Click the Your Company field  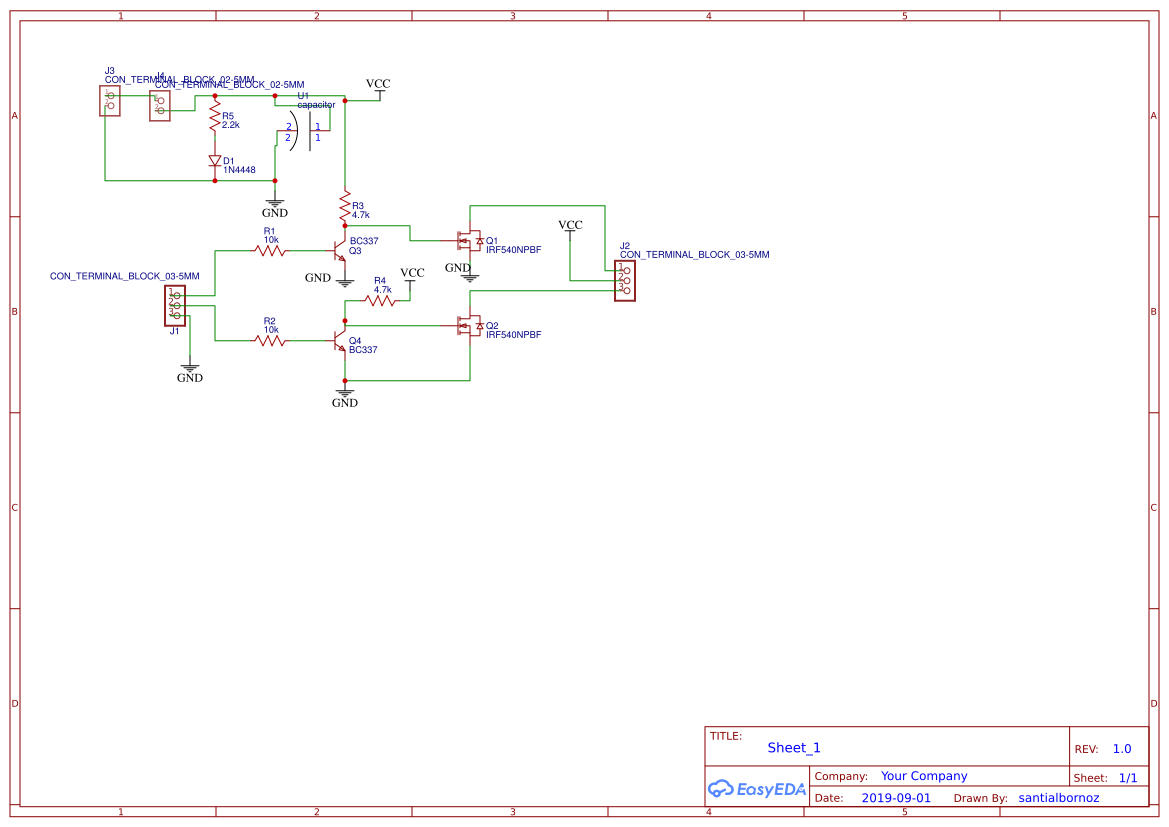pyautogui.click(x=924, y=776)
